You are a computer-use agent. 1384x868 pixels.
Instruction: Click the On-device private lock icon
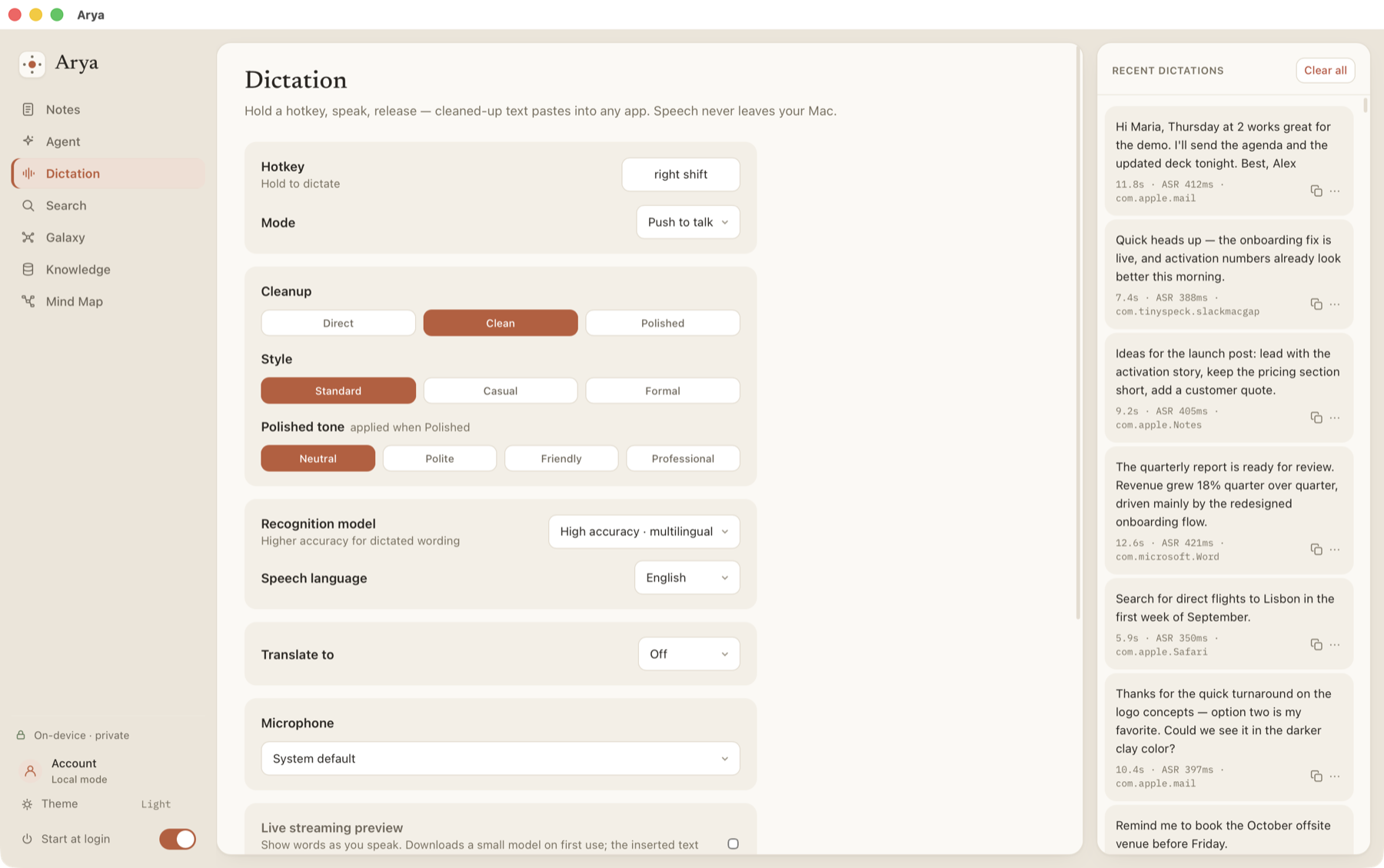21,735
